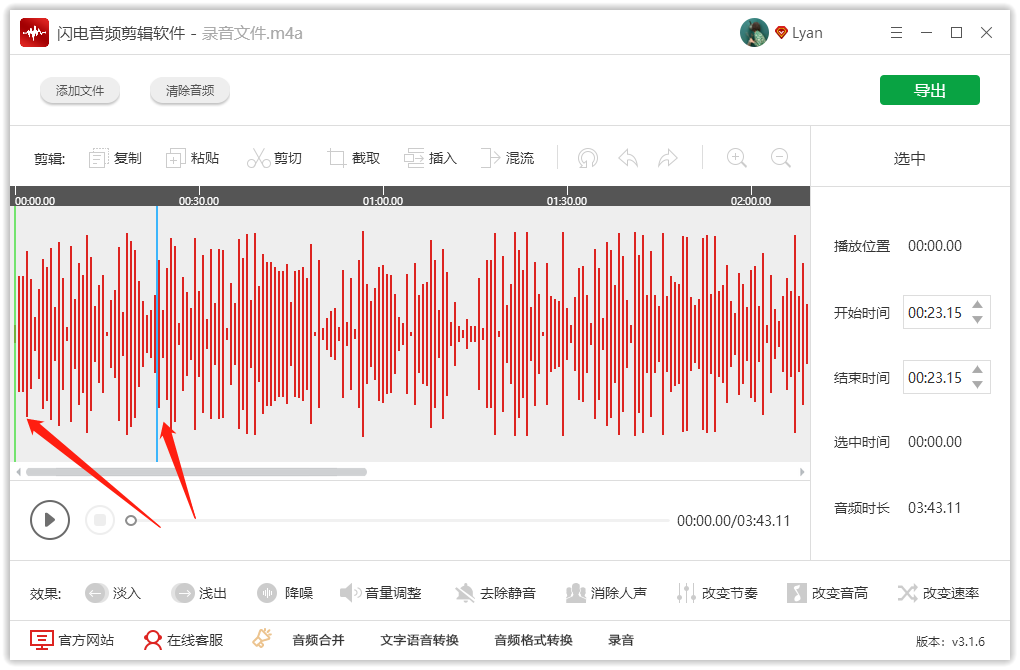Click the green 导出 export button

[929, 89]
